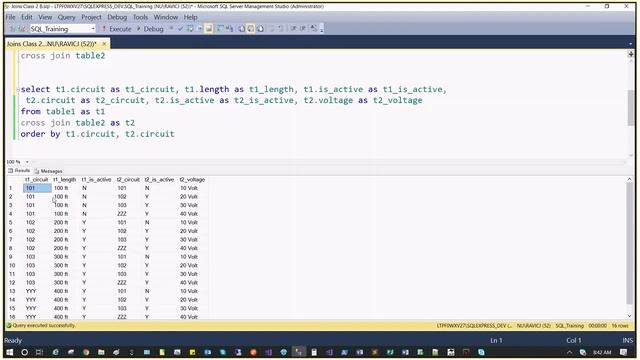
Task: Click Specify Values for Template Parameters icon
Action: click(x=313, y=29)
